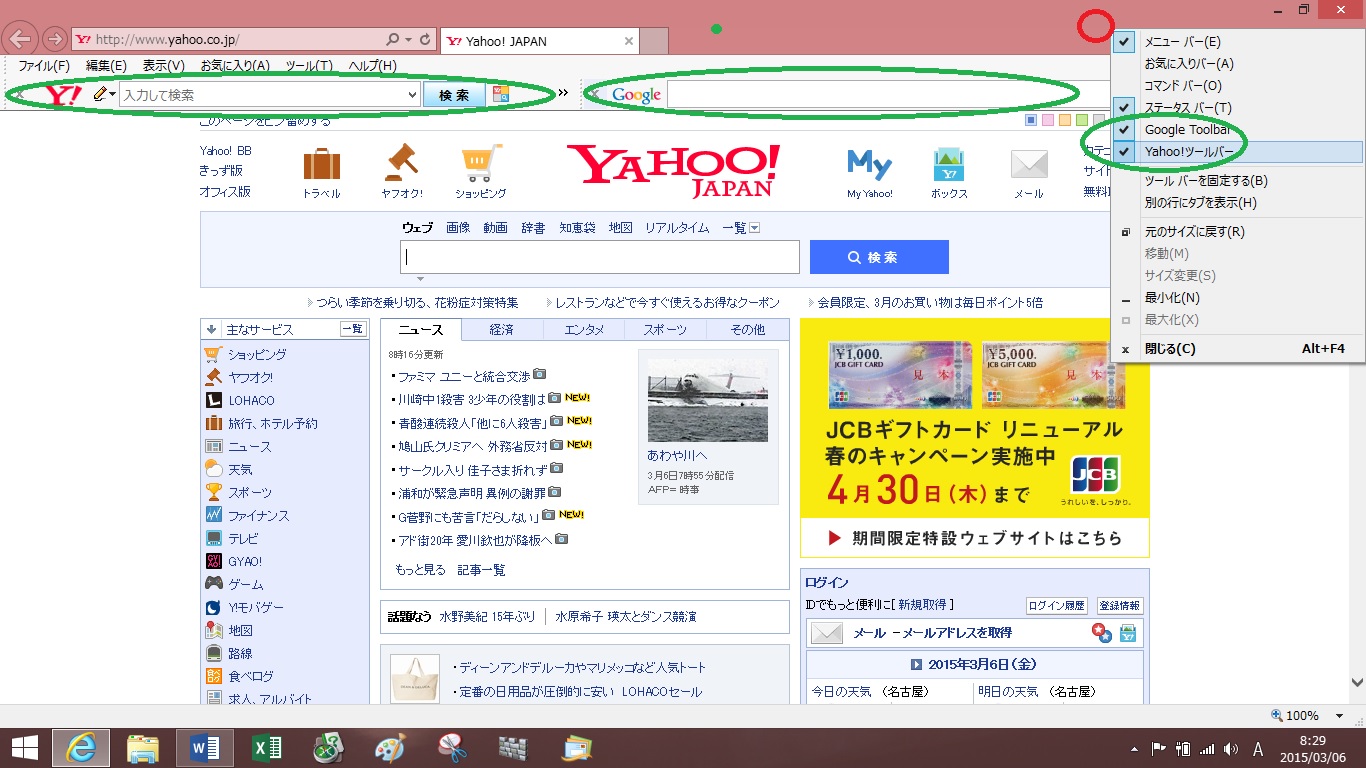Click the browser Forward arrow button
Viewport: 1366px width, 768px height.
55,40
